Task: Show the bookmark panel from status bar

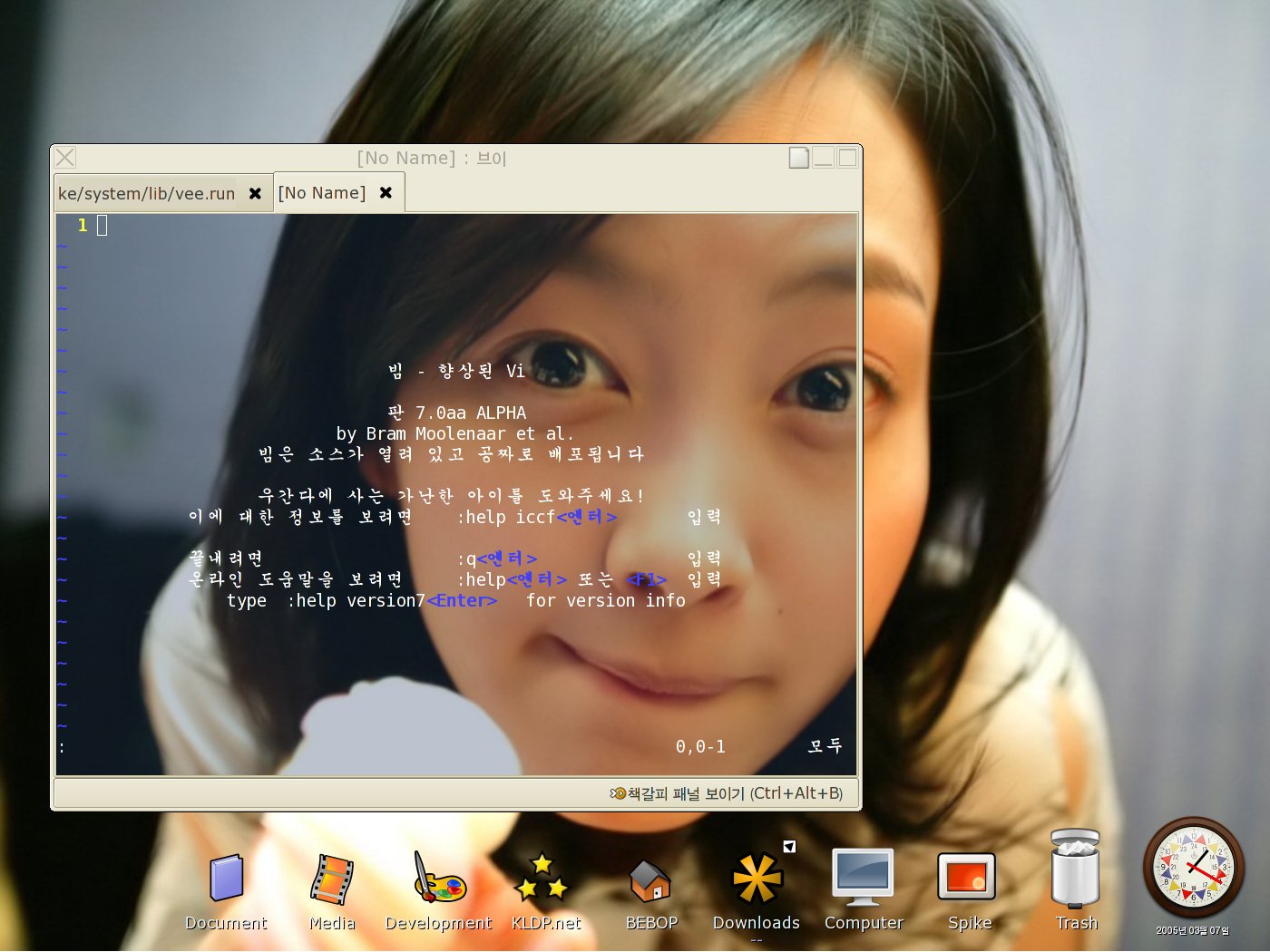Action: [726, 793]
